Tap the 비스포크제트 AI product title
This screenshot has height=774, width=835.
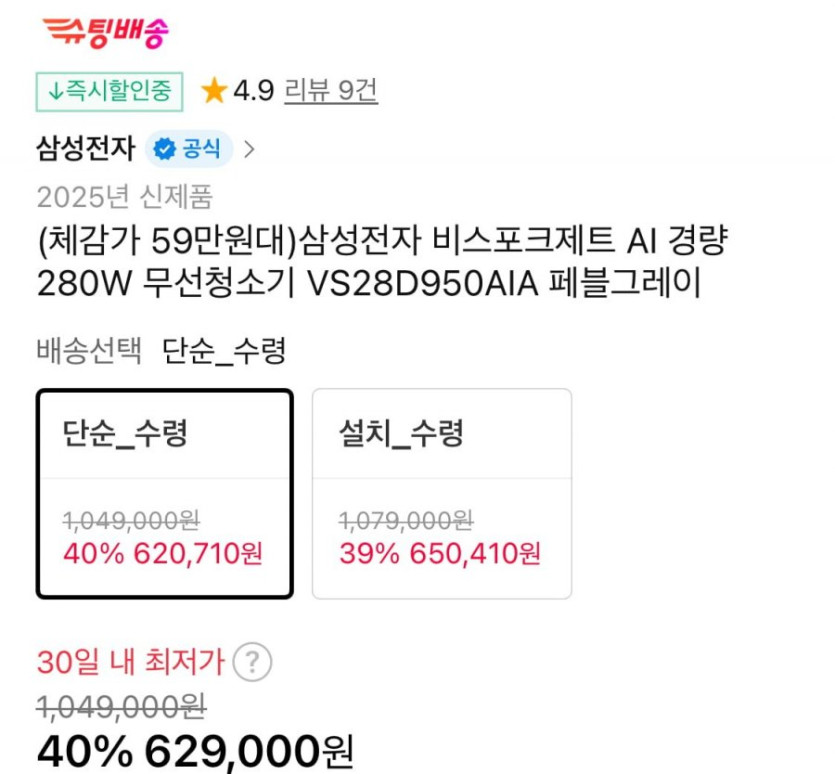coord(382,262)
